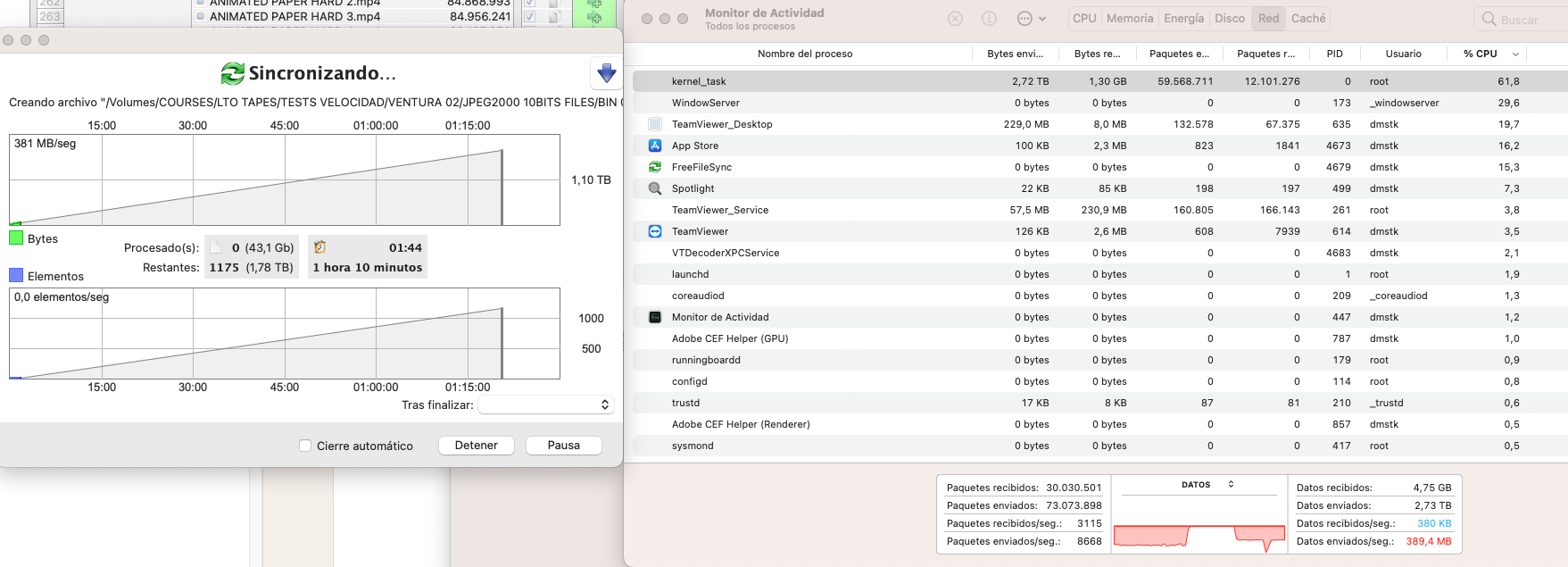The height and width of the screenshot is (567, 1568).
Task: Click the Pausa button
Action: 564,446
